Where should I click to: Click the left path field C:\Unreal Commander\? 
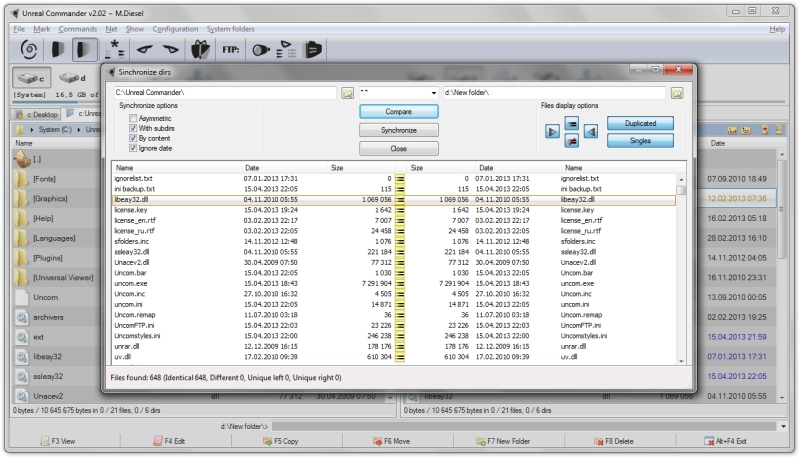[x=225, y=93]
